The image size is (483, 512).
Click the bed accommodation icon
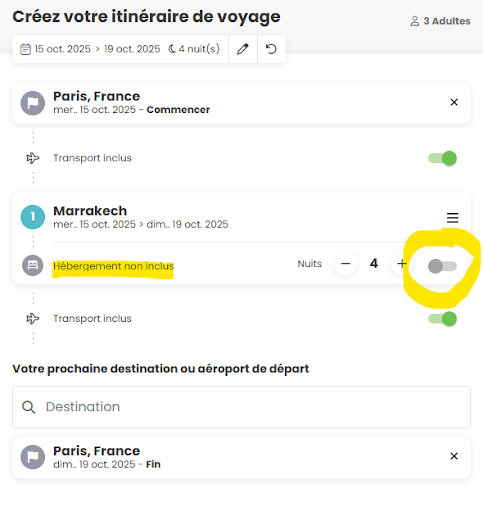tap(33, 265)
